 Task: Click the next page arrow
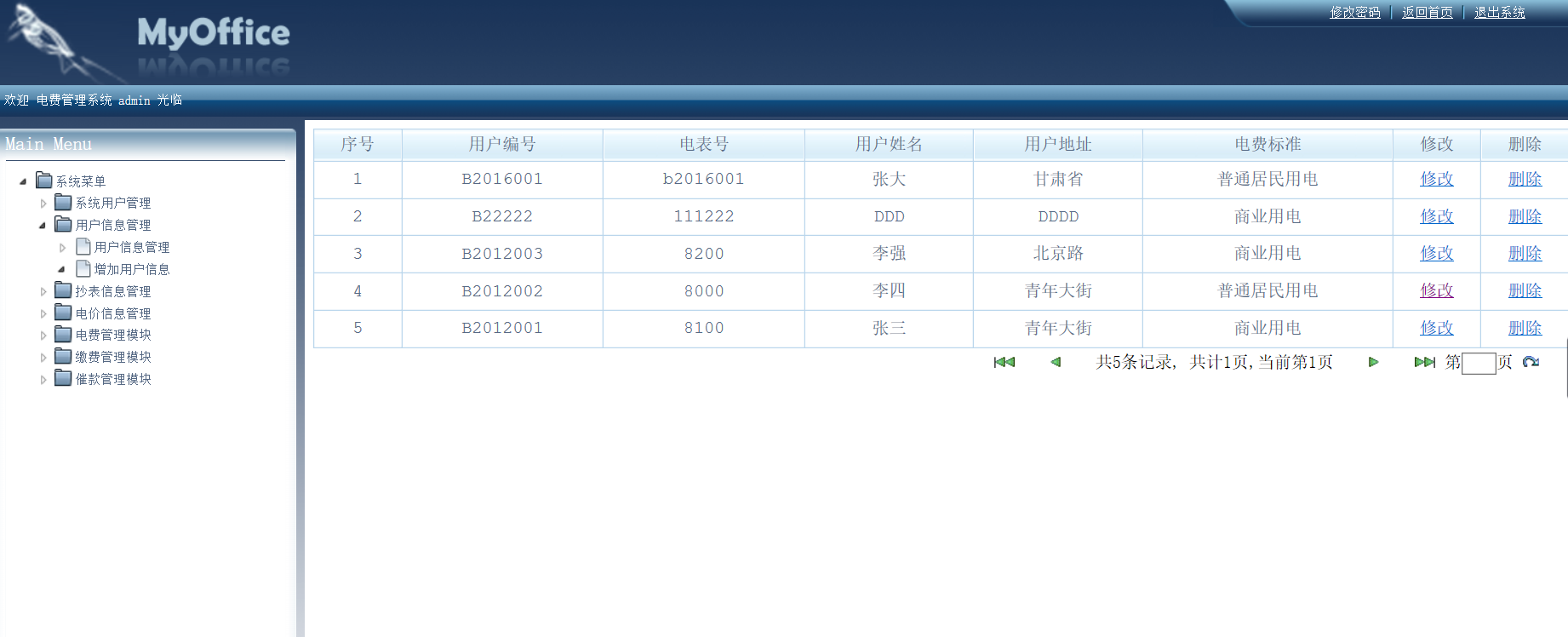(x=1373, y=362)
